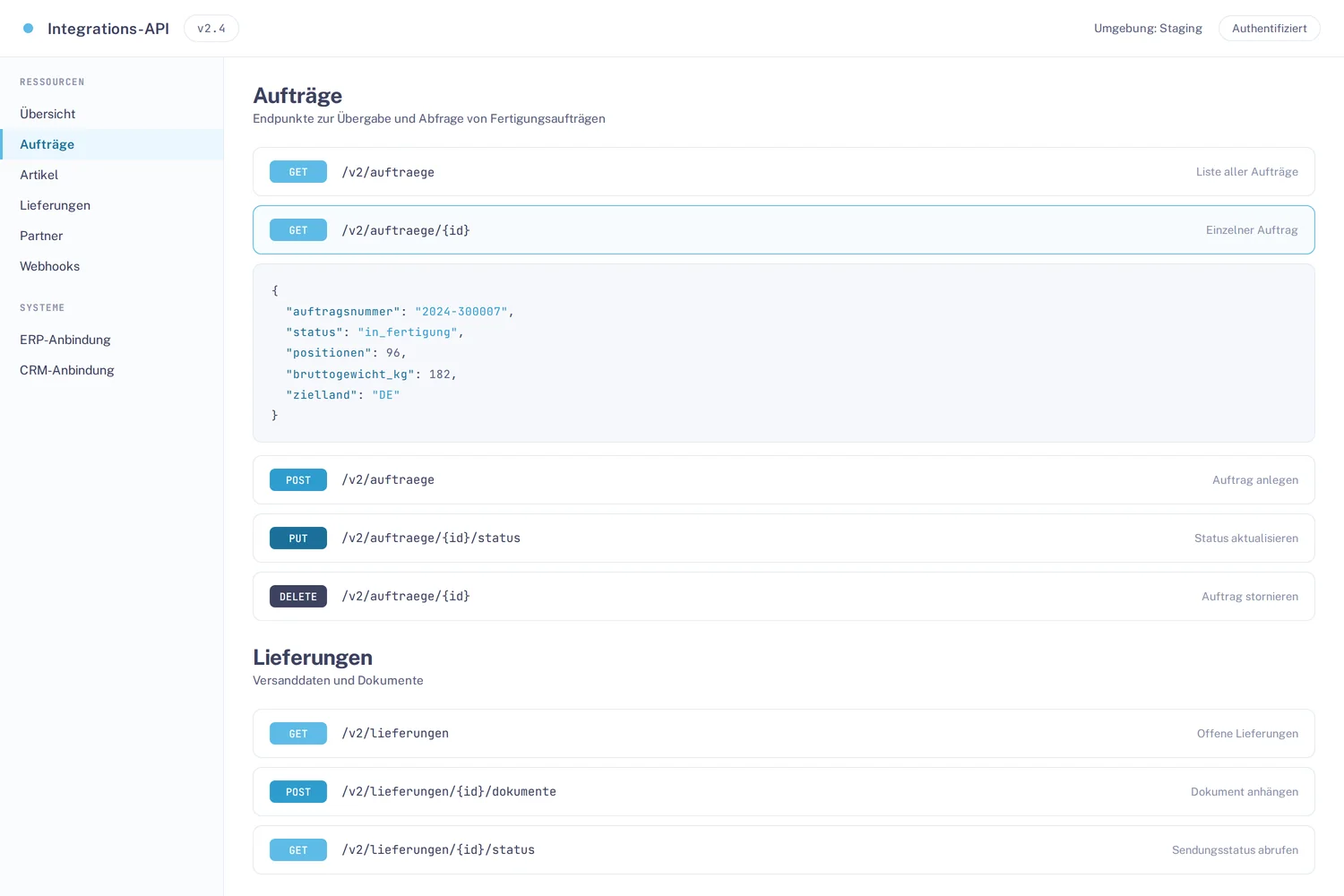Click the DELETE method badge

[x=298, y=597]
